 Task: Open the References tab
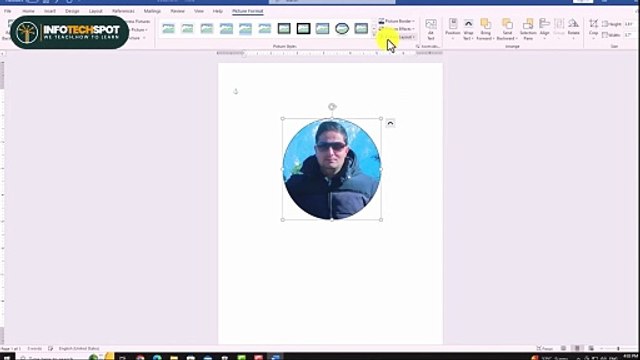click(x=123, y=11)
